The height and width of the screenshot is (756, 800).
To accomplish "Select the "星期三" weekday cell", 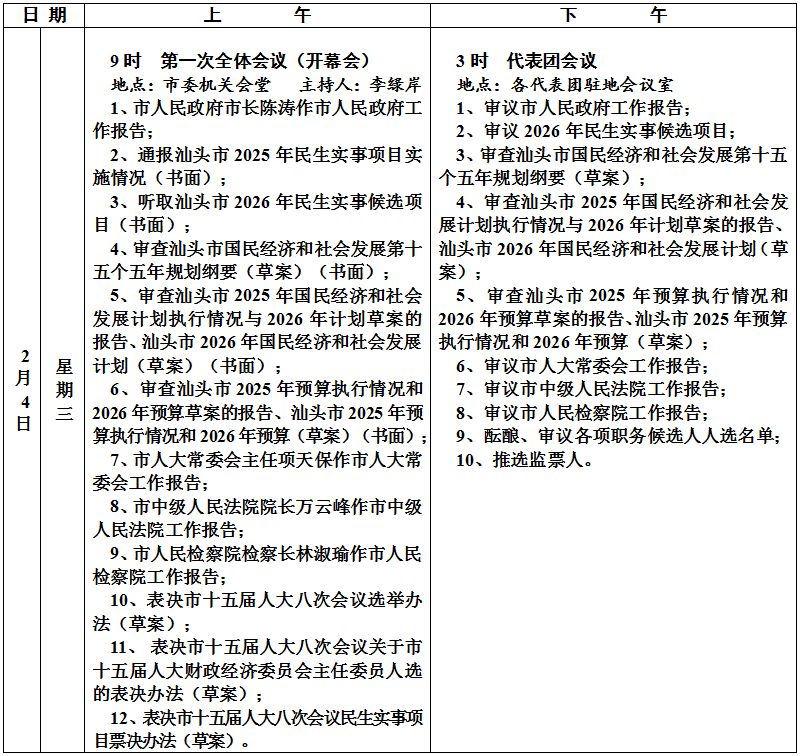I will tap(62, 389).
